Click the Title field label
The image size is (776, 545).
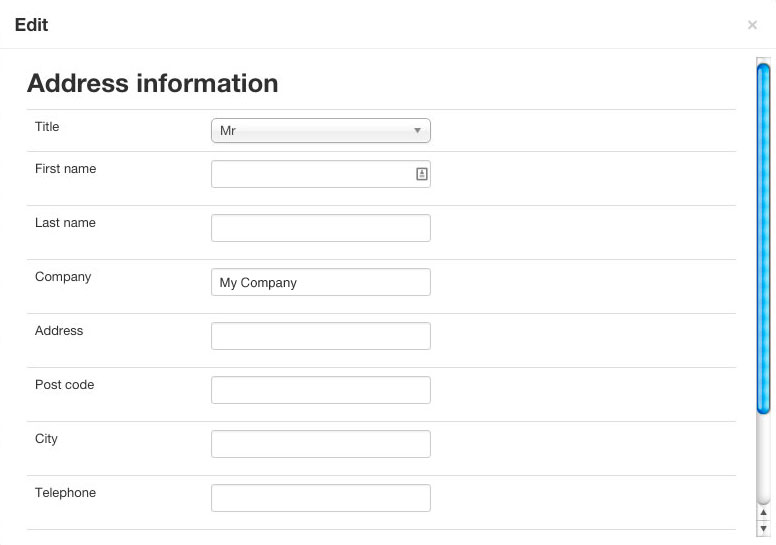click(x=47, y=127)
